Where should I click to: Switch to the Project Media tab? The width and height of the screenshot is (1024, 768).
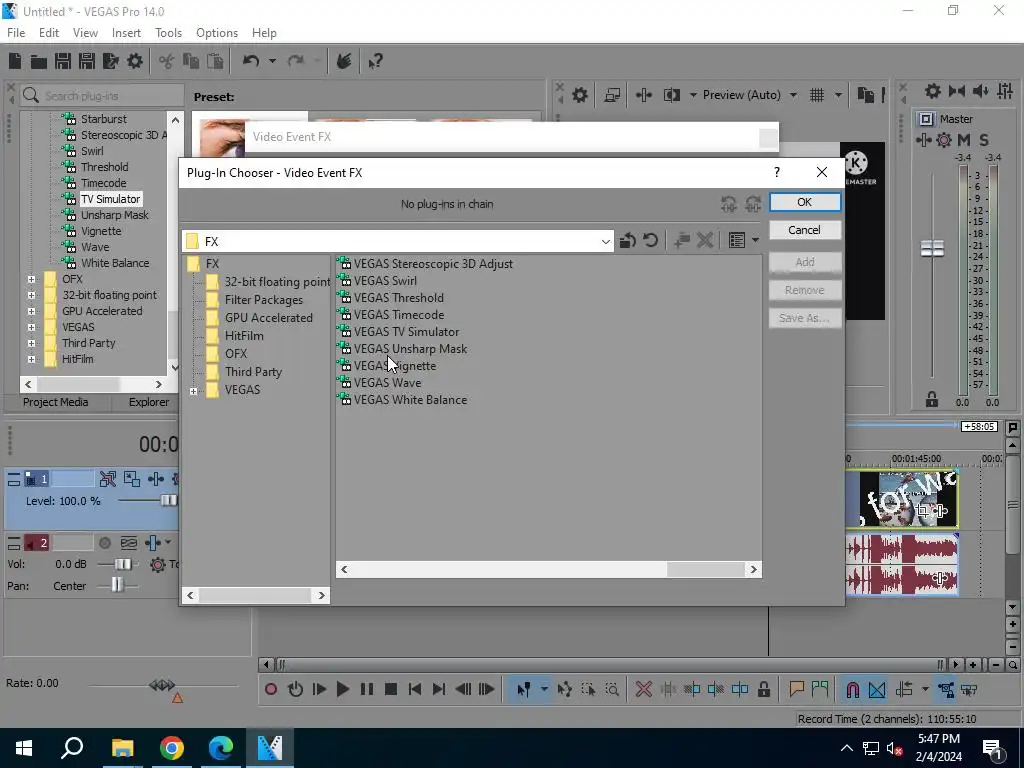(x=56, y=402)
